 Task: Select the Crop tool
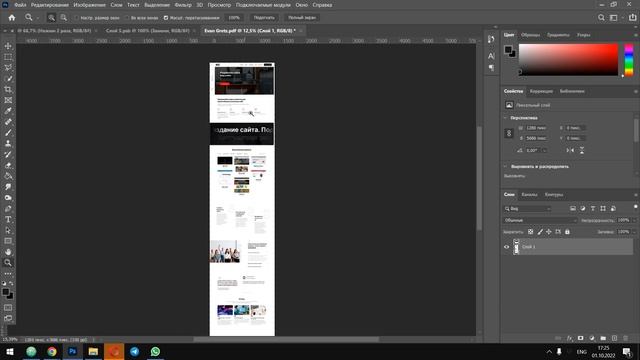[8, 89]
